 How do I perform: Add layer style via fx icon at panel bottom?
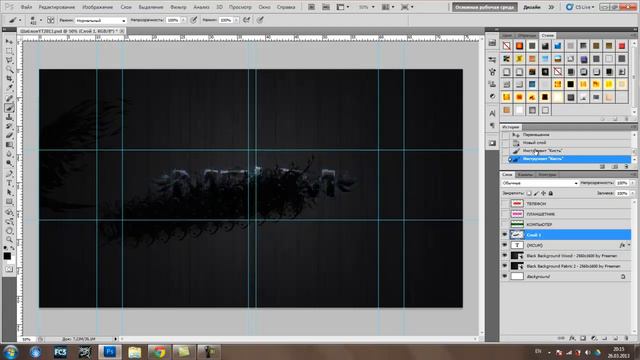572,338
